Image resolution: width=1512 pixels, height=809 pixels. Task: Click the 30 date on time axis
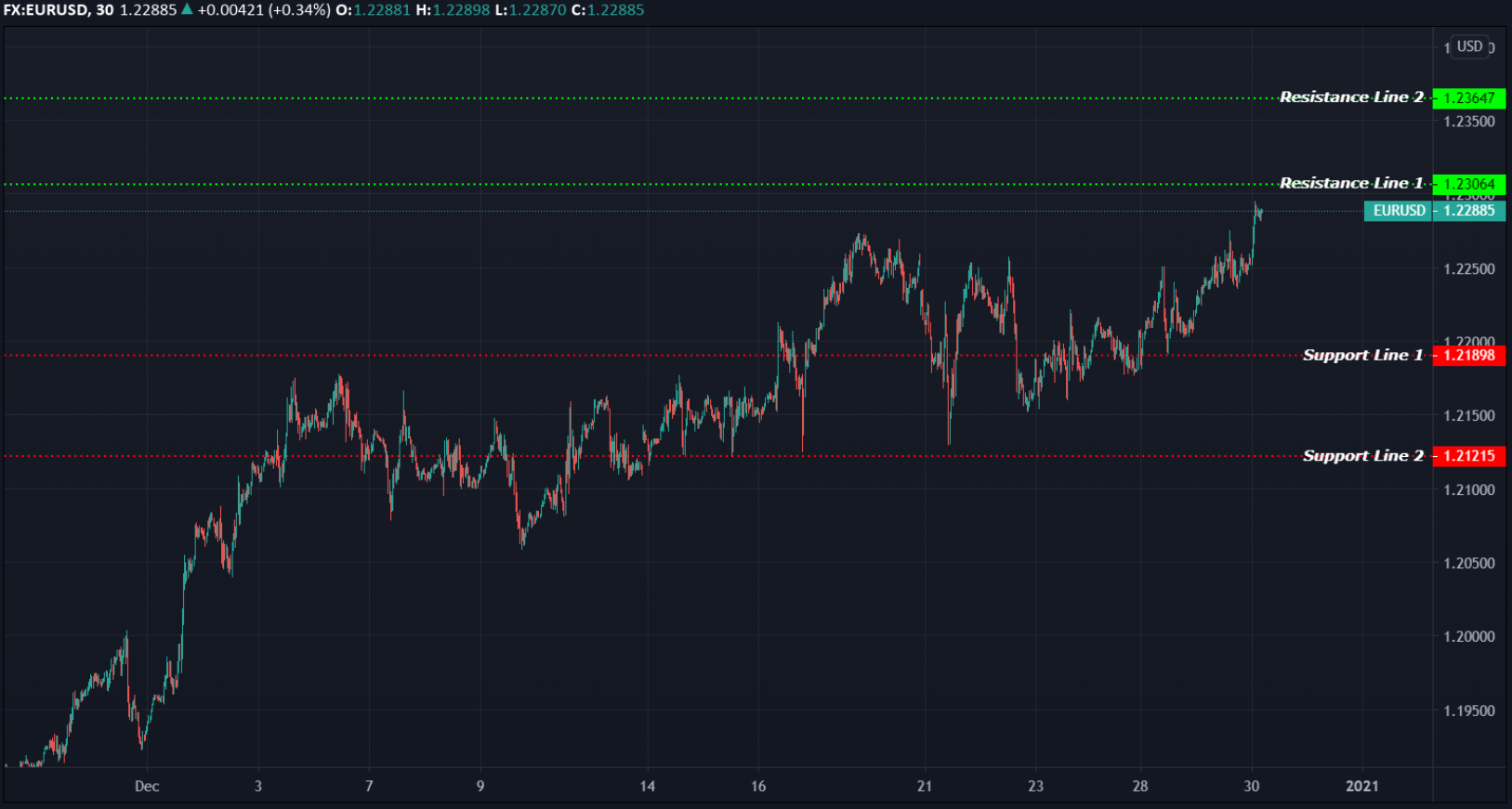pyautogui.click(x=1252, y=787)
